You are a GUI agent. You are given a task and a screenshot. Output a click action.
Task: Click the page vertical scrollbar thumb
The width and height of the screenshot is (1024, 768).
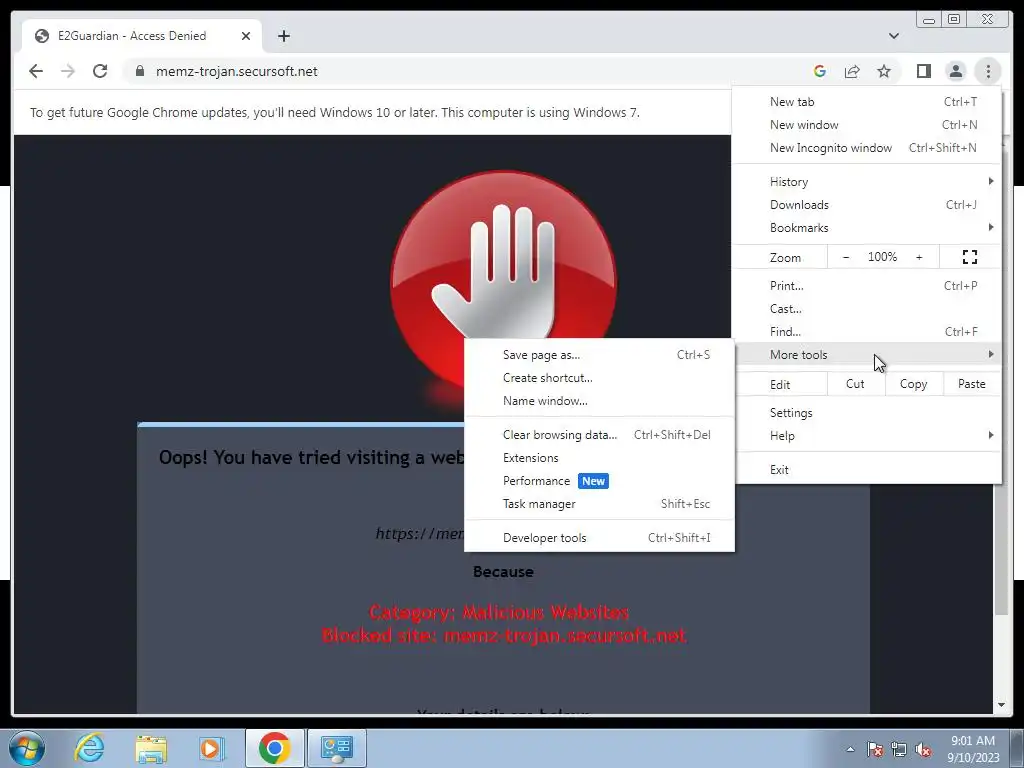(x=1001, y=385)
